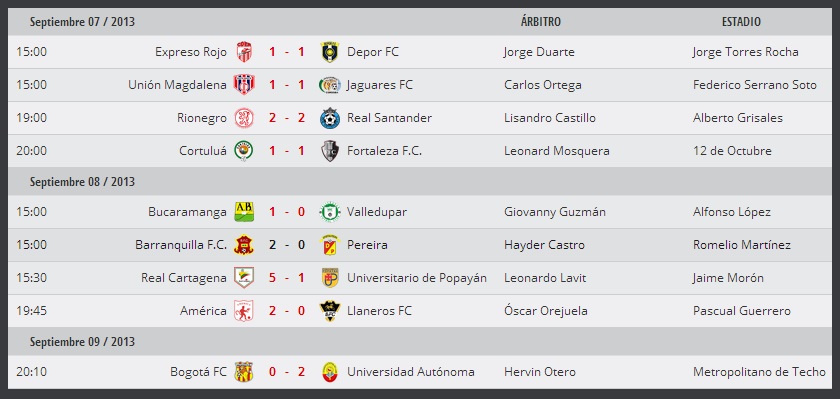
Task: Click the Jaguares FC team name
Action: (x=380, y=85)
